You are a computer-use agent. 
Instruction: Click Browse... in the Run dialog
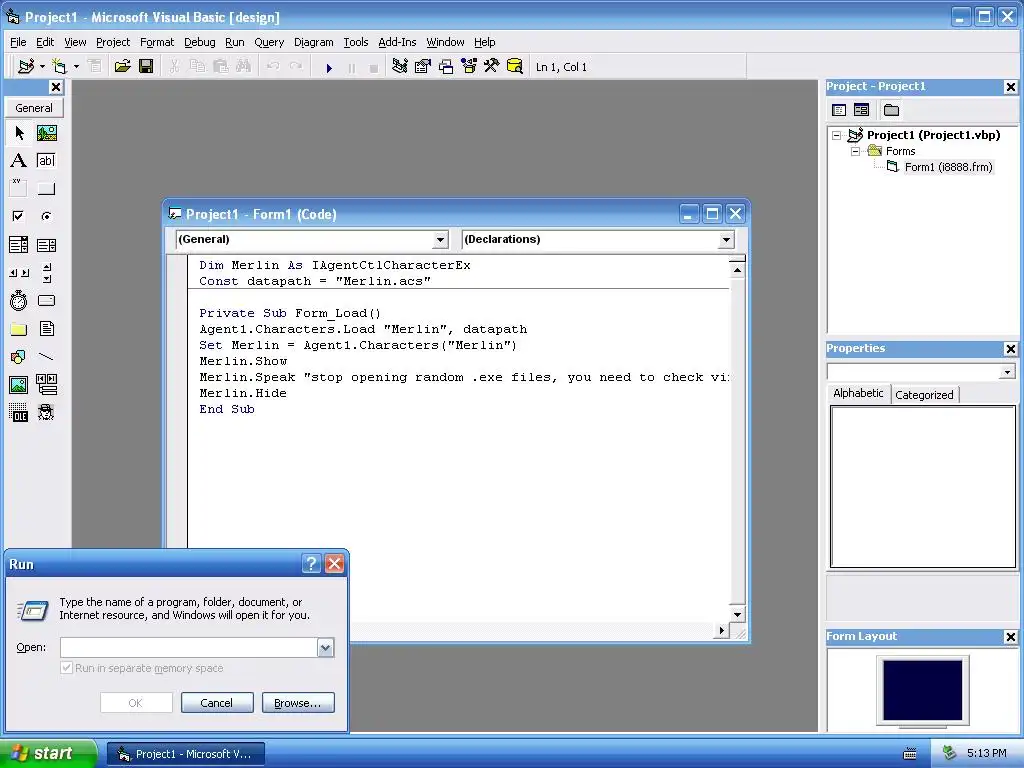tap(298, 703)
